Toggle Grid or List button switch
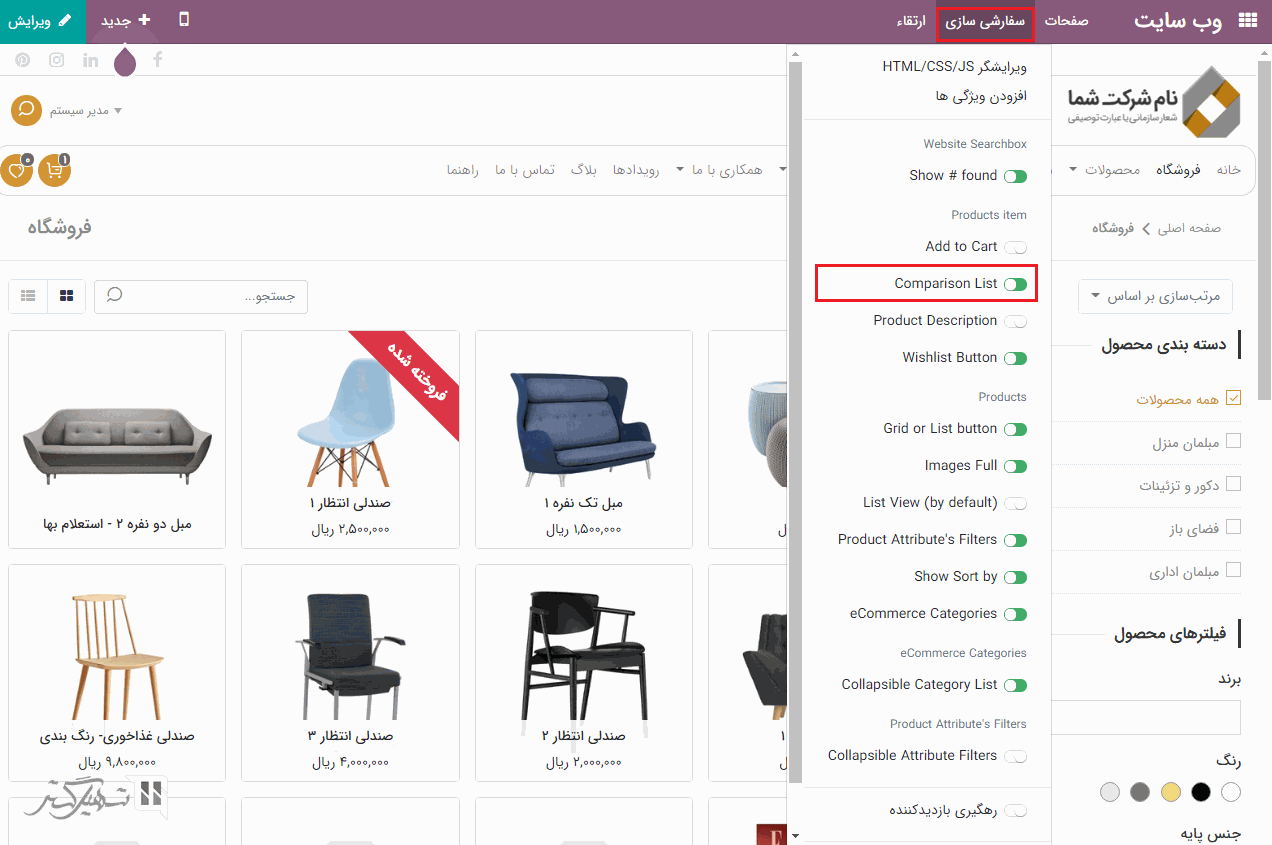The width and height of the screenshot is (1272, 845). pyautogui.click(x=1016, y=429)
